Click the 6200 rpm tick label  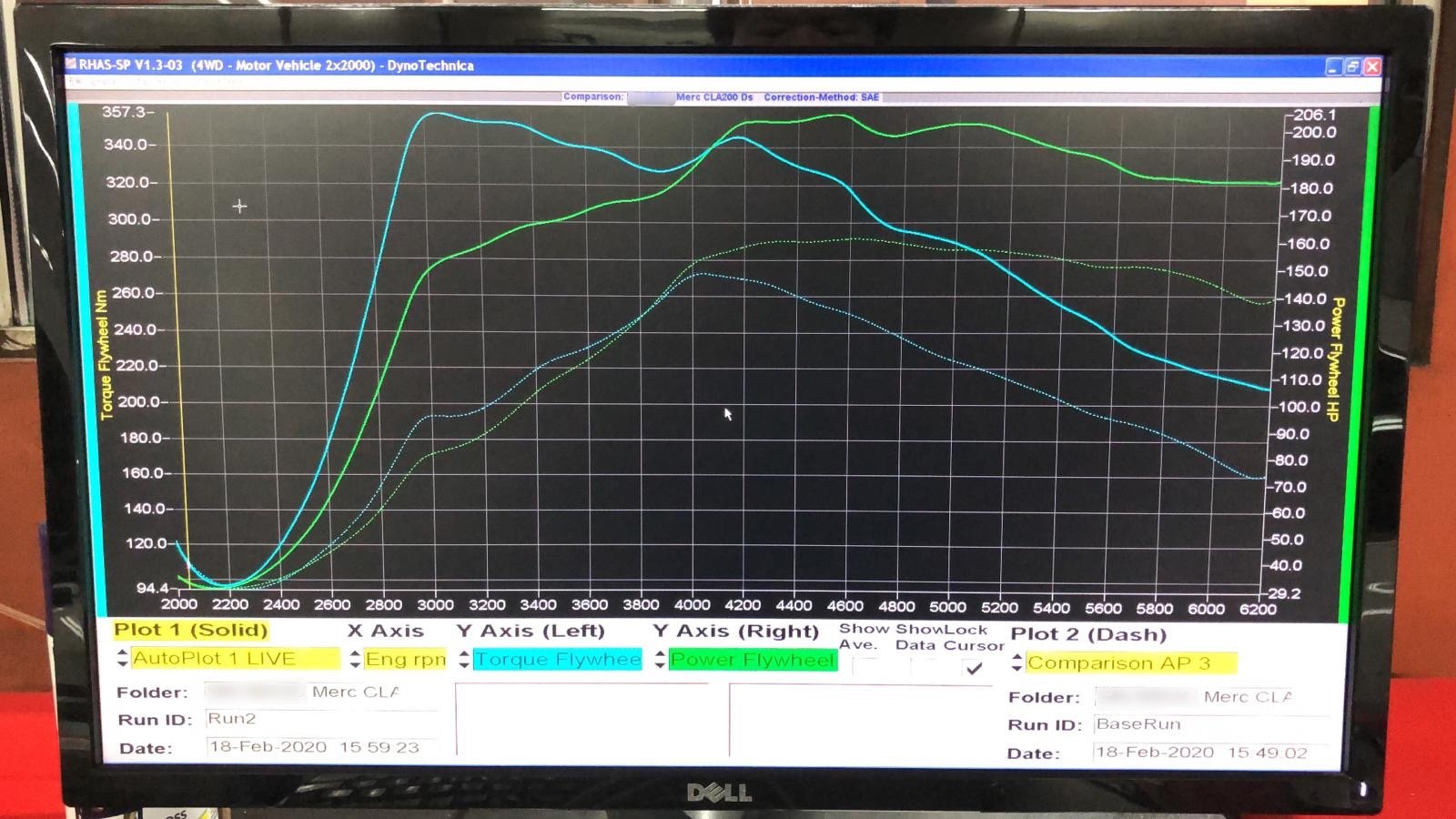pyautogui.click(x=1258, y=609)
